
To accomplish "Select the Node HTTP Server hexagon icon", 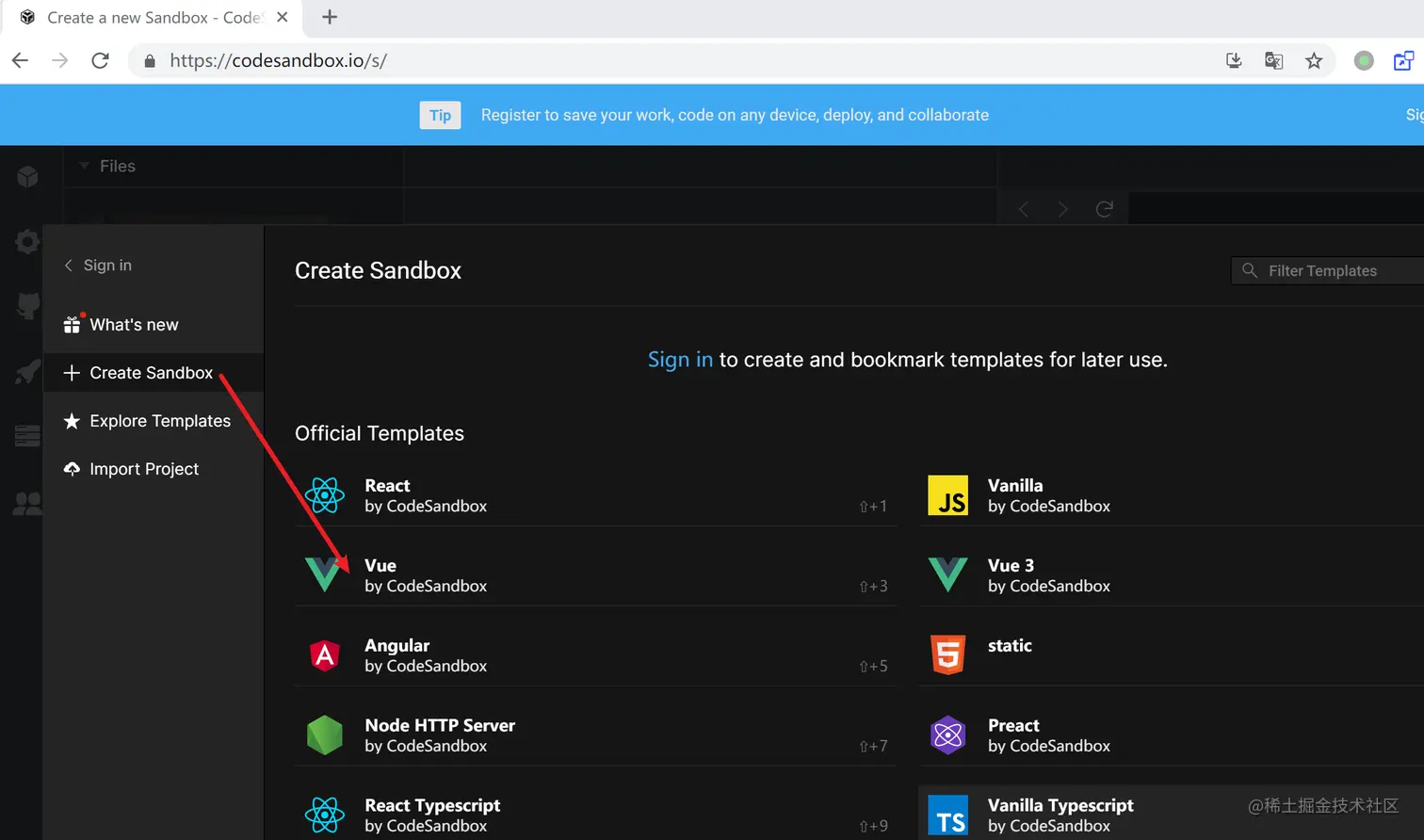I will [325, 735].
